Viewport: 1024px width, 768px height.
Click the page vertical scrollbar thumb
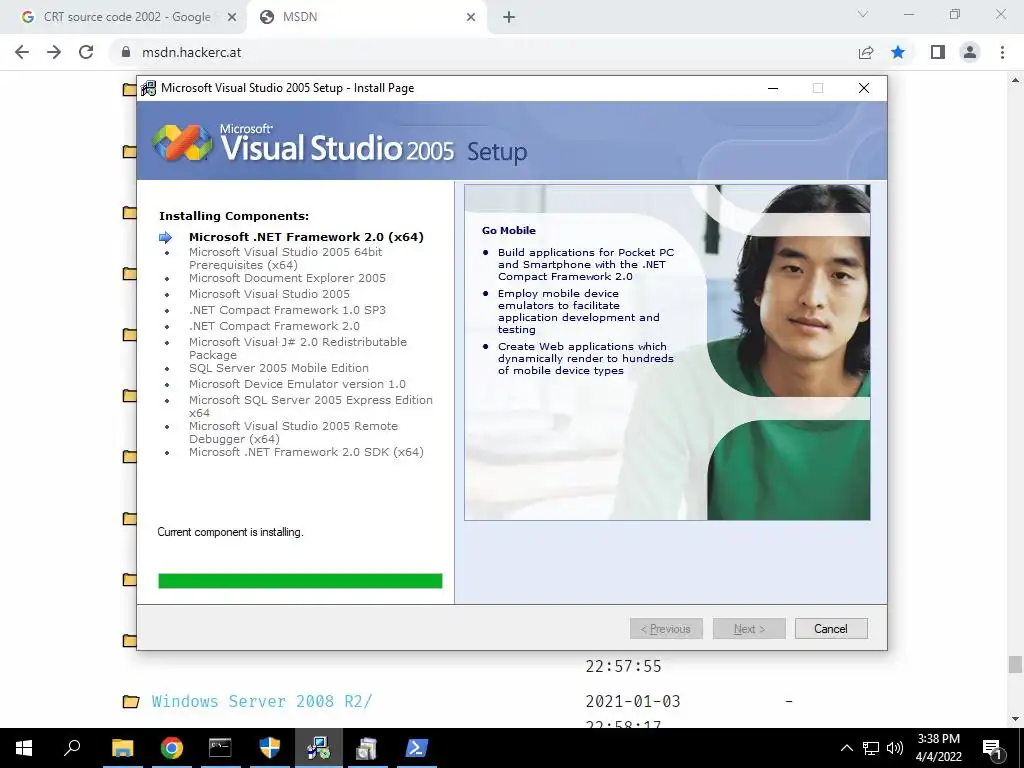click(x=1015, y=665)
